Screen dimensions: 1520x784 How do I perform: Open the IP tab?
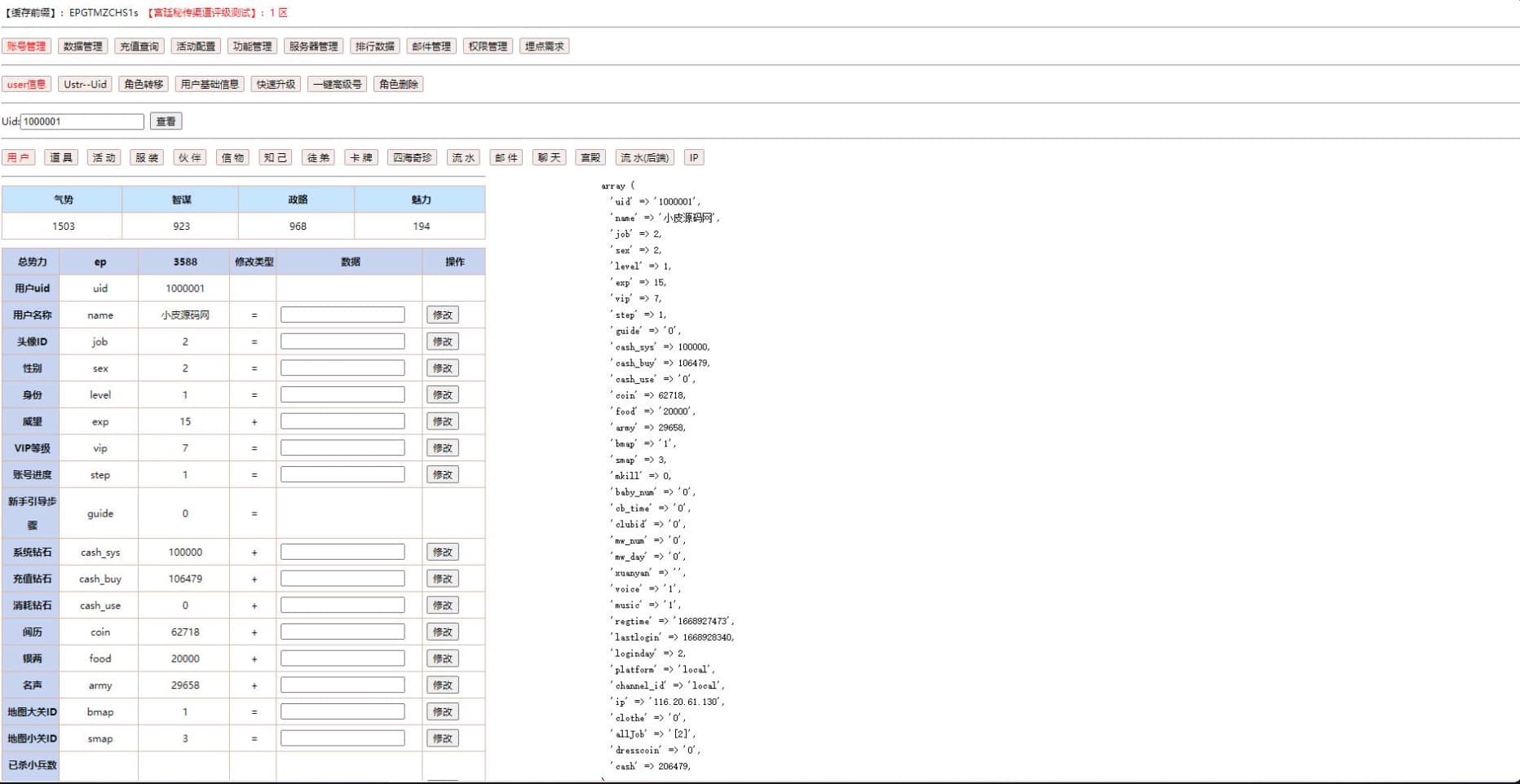[x=693, y=157]
